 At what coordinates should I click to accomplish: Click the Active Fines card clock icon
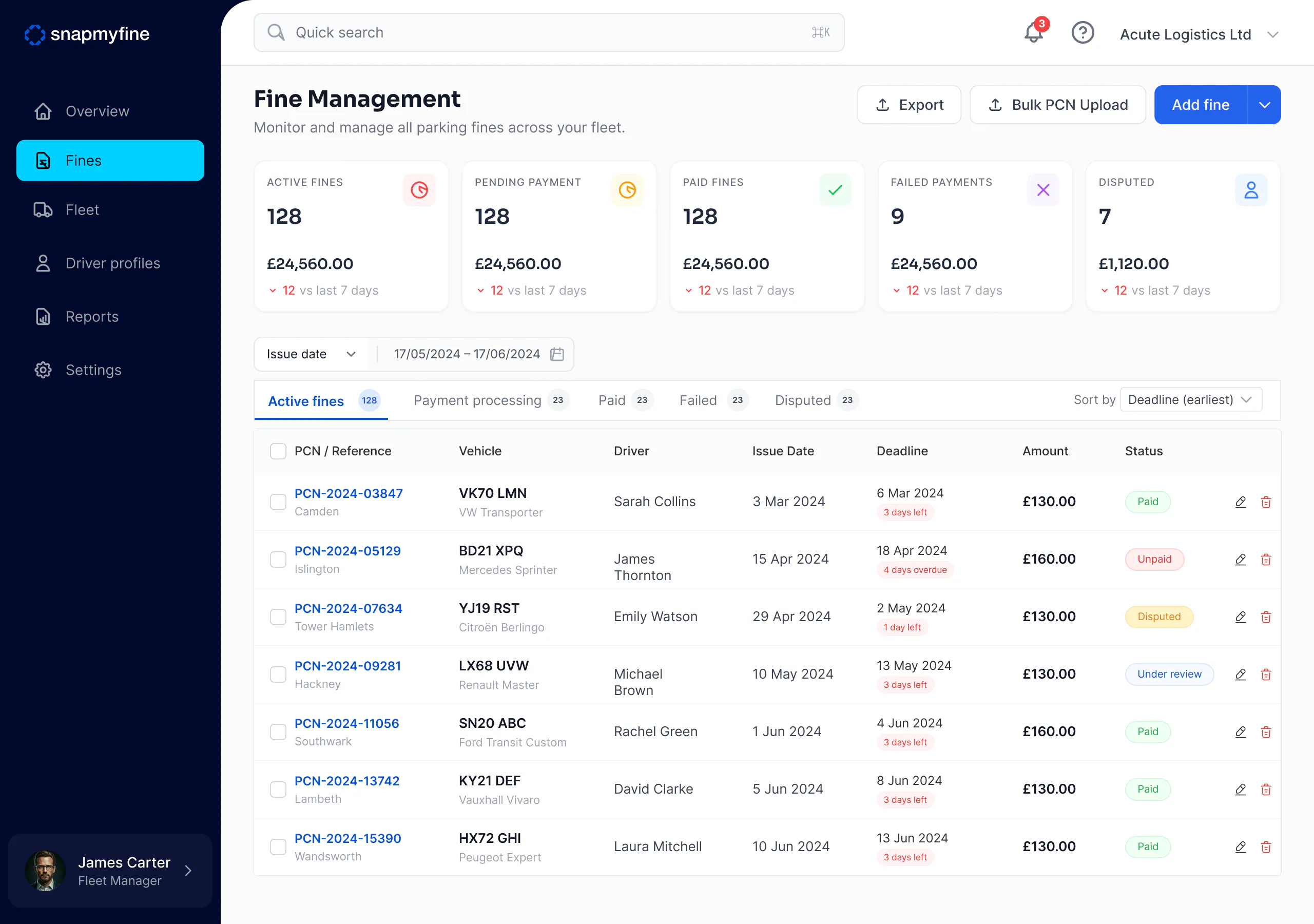click(419, 190)
